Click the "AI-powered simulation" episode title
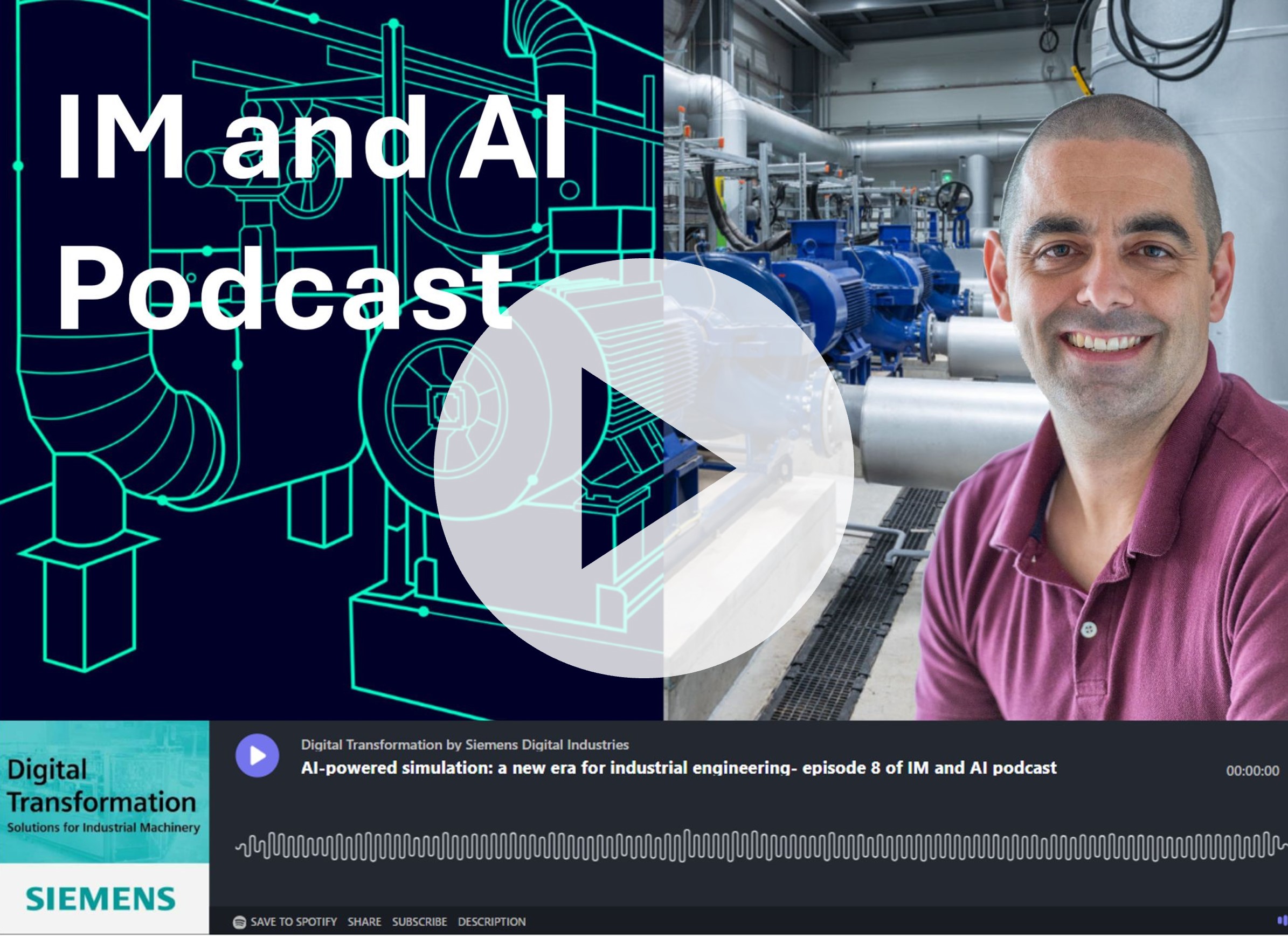The height and width of the screenshot is (937, 1288). click(678, 768)
